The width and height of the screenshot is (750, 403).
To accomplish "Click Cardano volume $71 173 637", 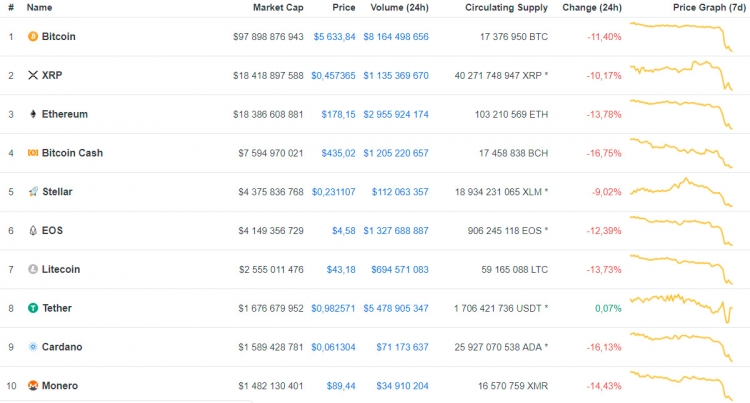I will coord(402,347).
